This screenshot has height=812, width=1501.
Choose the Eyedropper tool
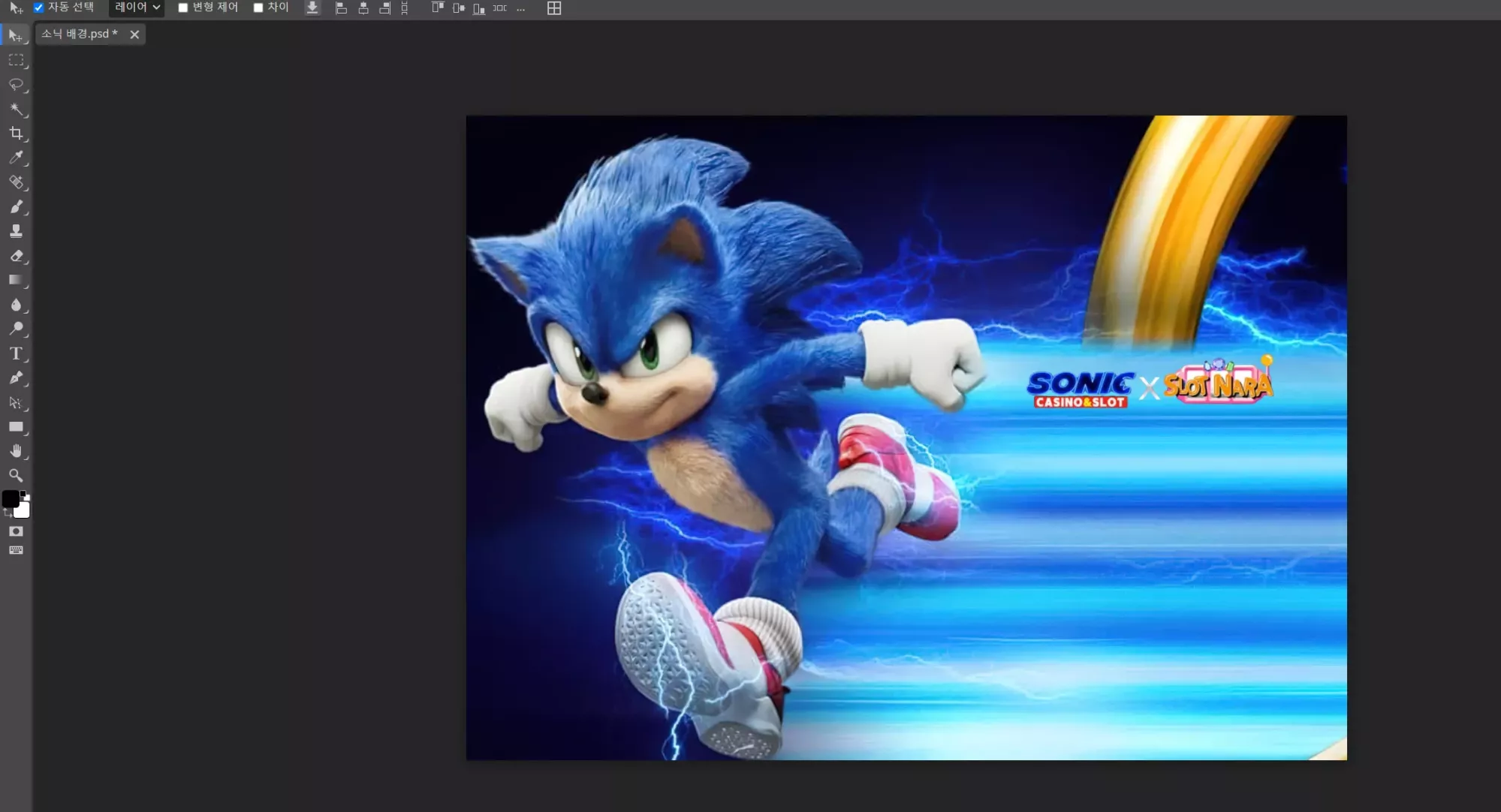tap(16, 158)
